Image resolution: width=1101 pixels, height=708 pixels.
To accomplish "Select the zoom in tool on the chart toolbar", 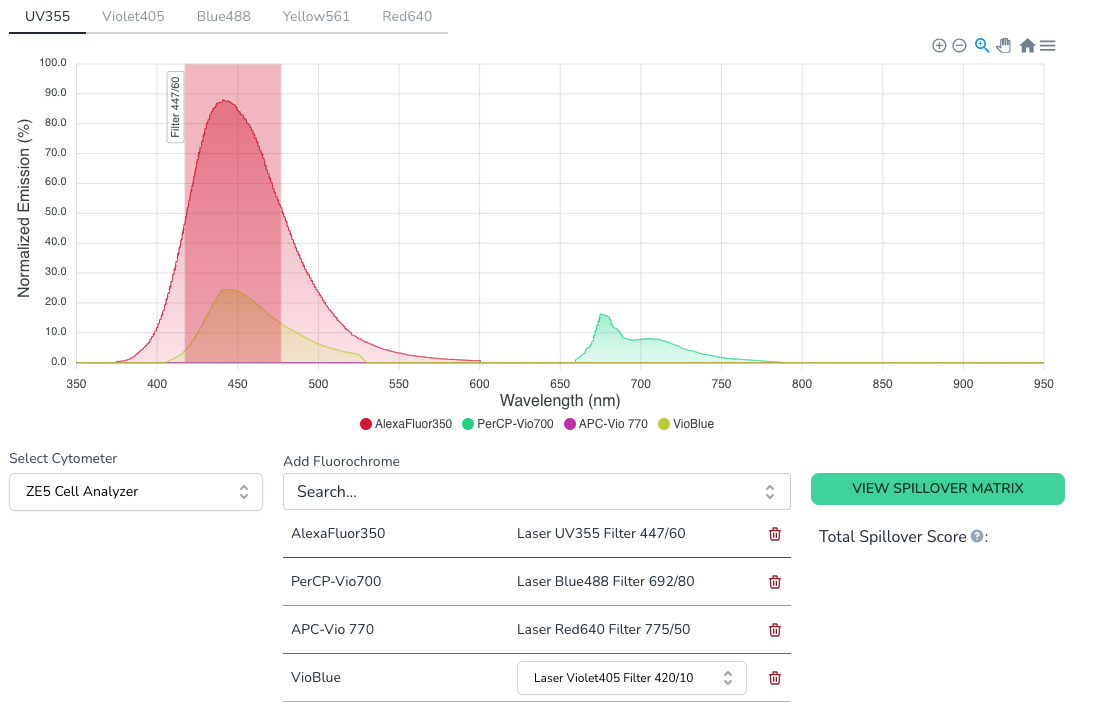I will click(x=939, y=45).
